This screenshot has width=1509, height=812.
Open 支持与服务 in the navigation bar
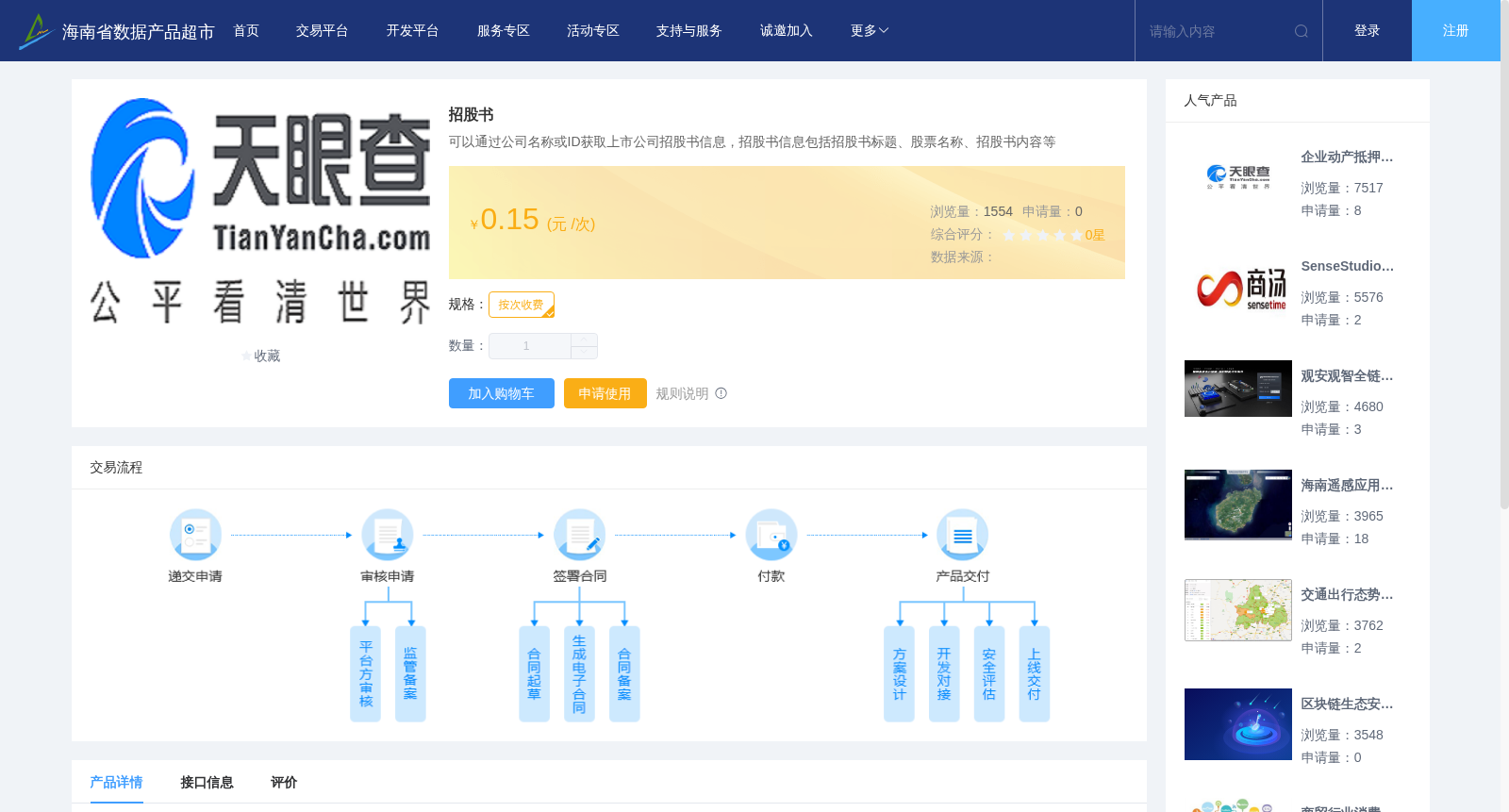[689, 31]
